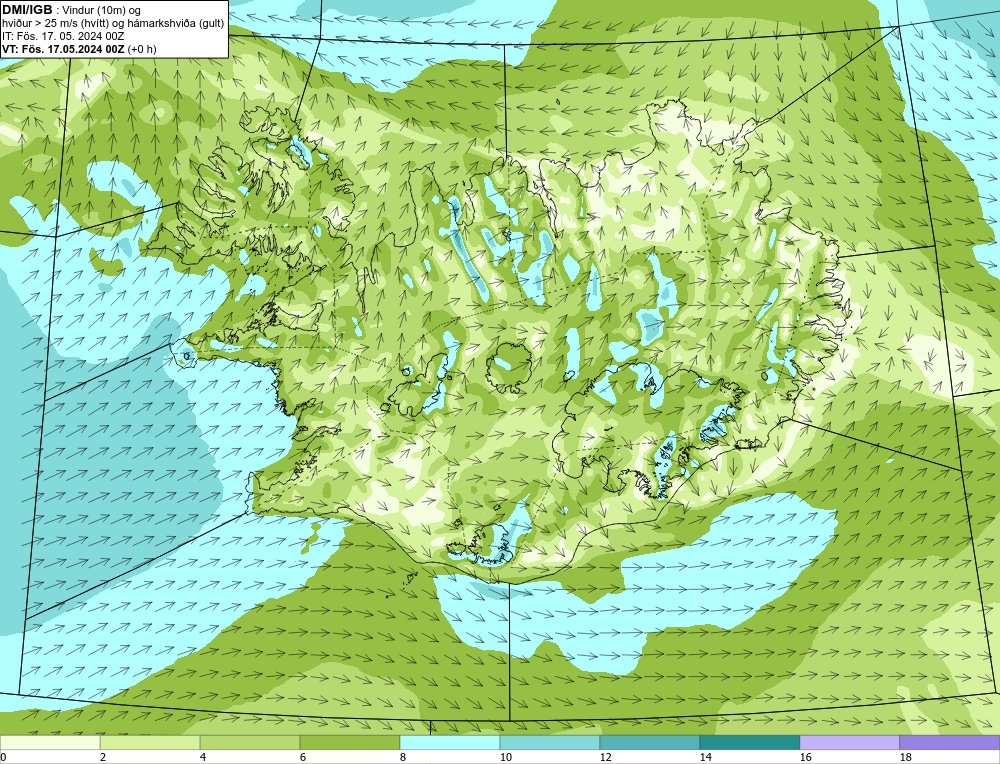Click the 'IT: Fös. 17. 05. 2024 00Z' line
1000x764 pixels.
63,36
